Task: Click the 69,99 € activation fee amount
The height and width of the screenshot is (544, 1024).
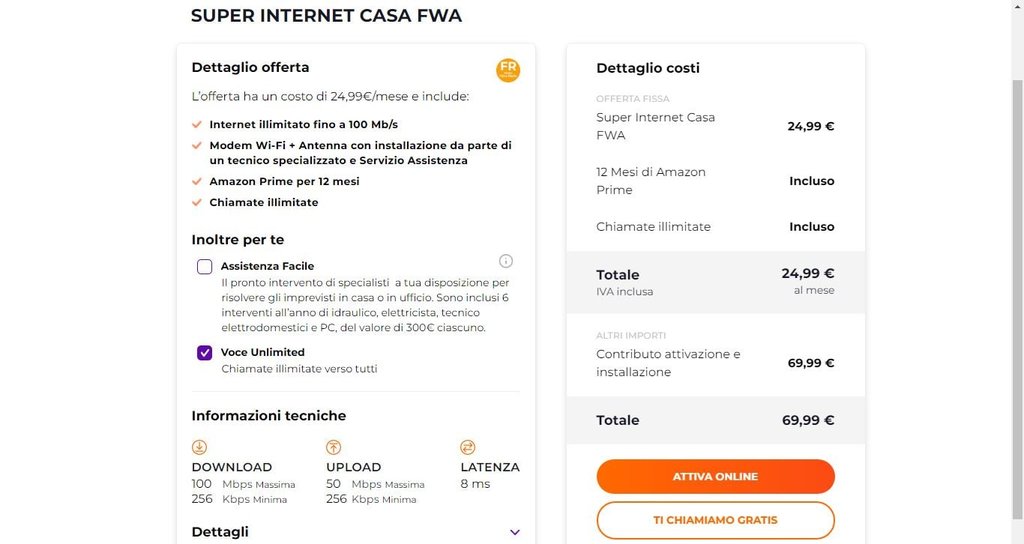Action: [x=810, y=363]
